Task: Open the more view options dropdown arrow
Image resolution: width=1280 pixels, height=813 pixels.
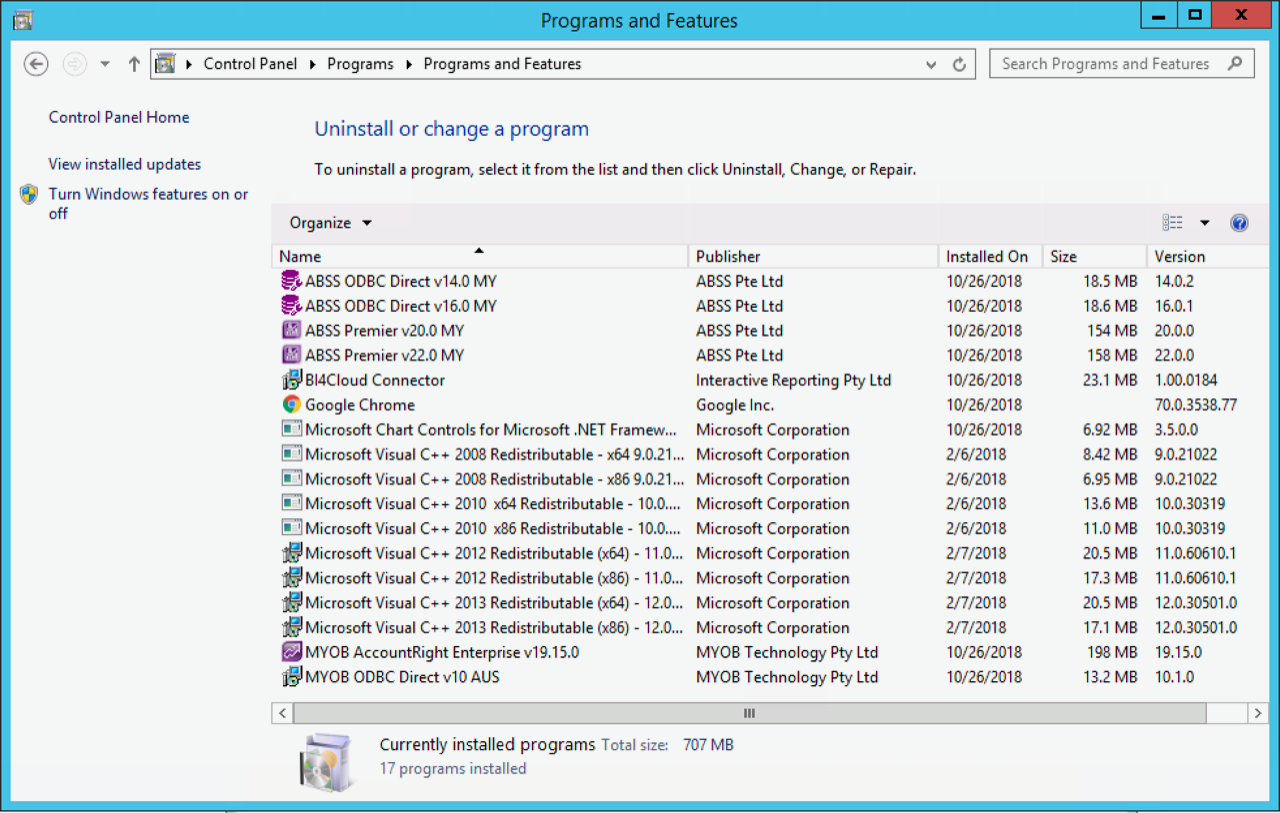Action: [1204, 223]
